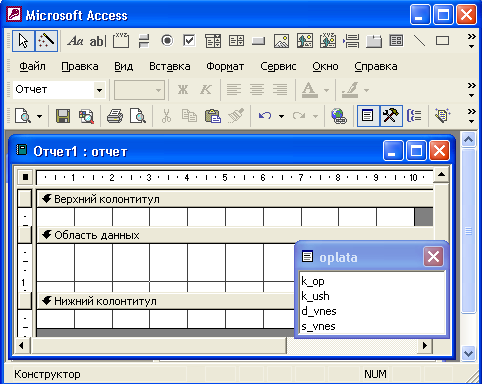Image resolution: width=482 pixels, height=384 pixels.
Task: Click the report selector square at ruler corner
Action: [x=25, y=177]
